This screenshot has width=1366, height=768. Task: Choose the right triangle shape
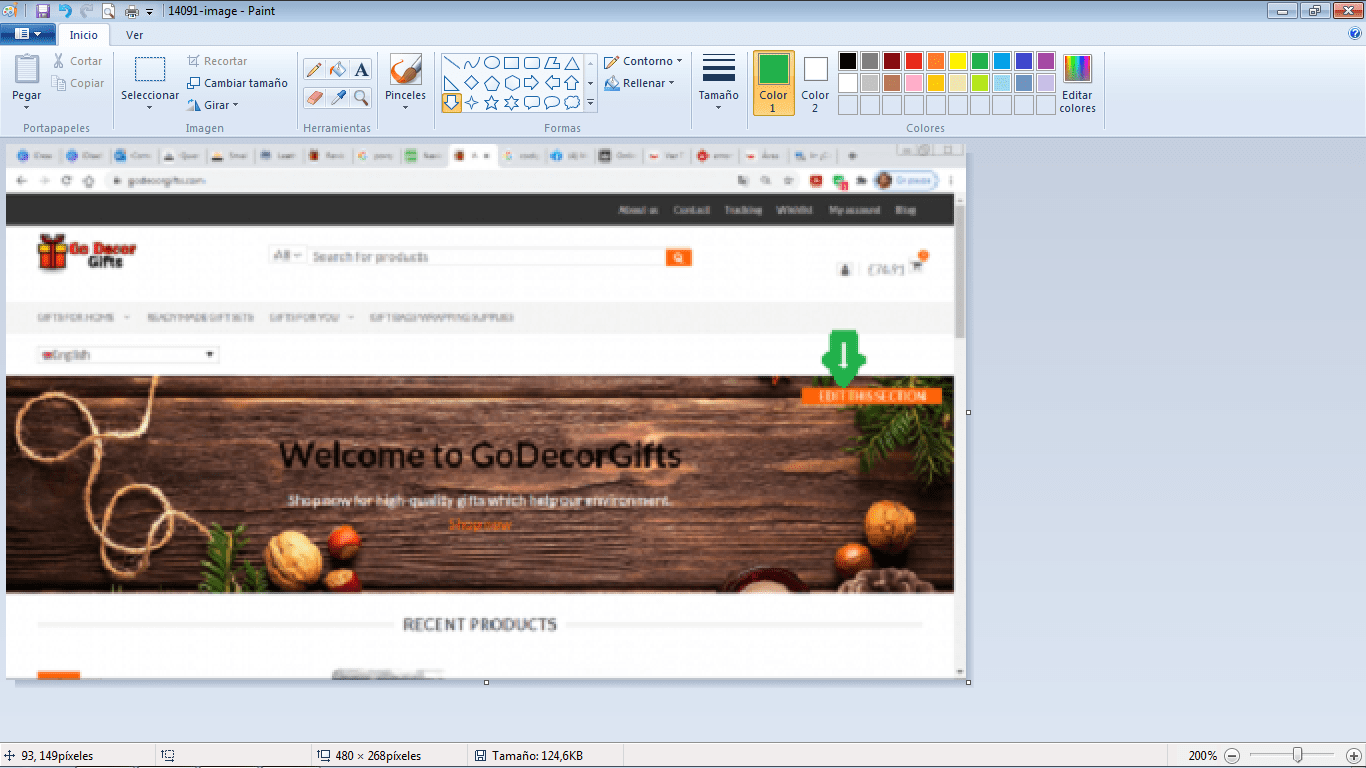[452, 83]
